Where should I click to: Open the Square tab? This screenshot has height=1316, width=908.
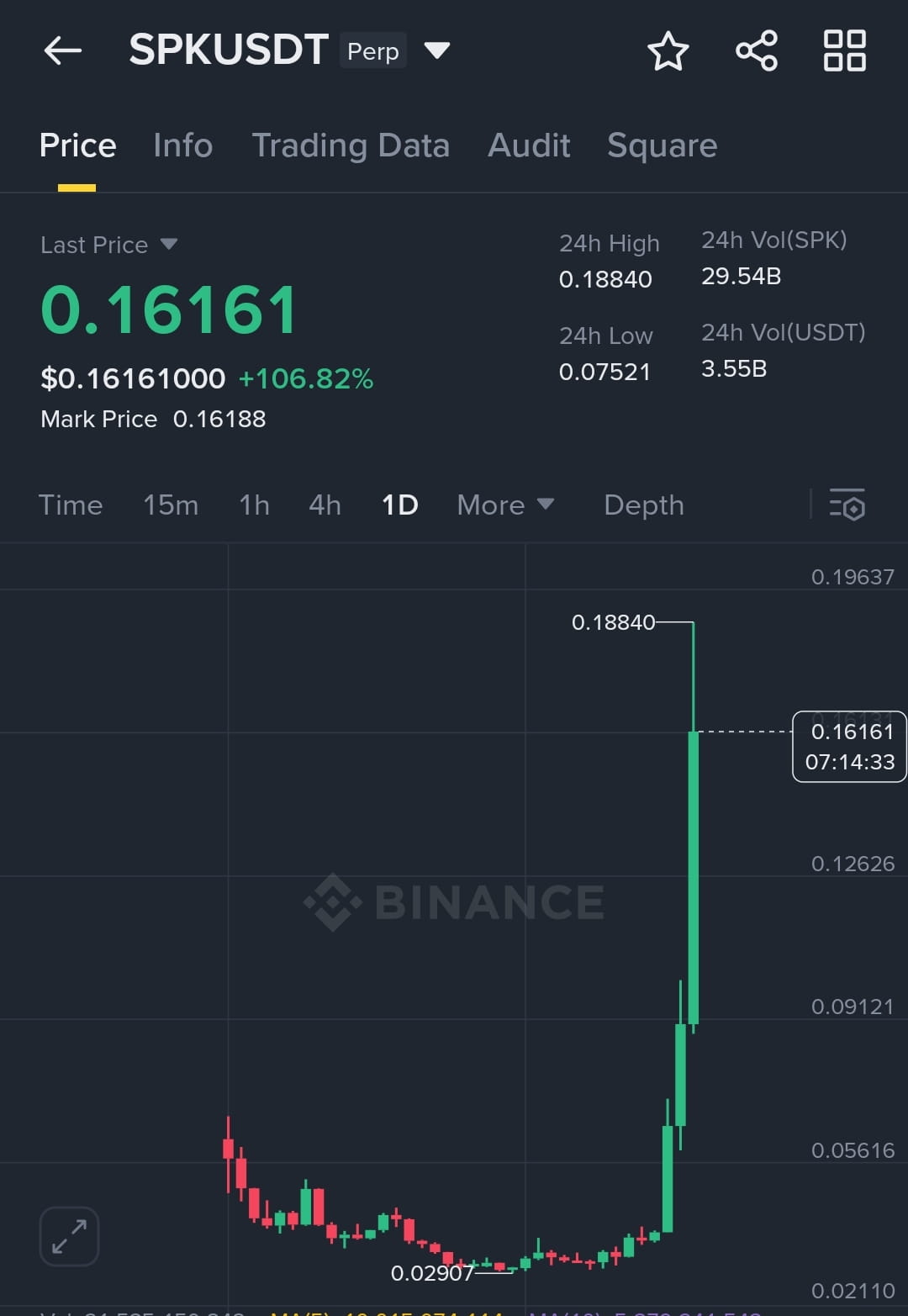pyautogui.click(x=663, y=145)
